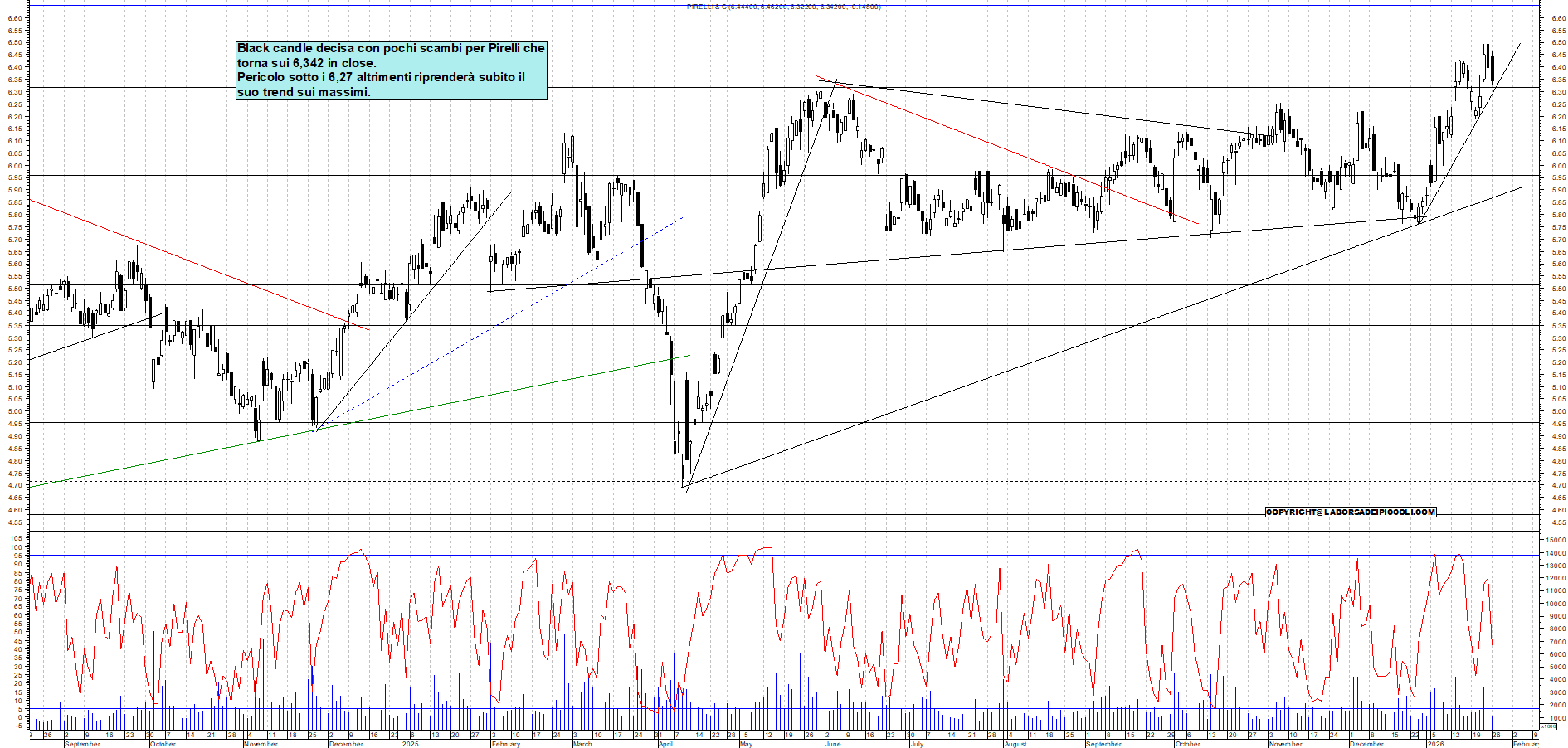Select the December label on the left side
The width and height of the screenshot is (1568, 748).
346,744
